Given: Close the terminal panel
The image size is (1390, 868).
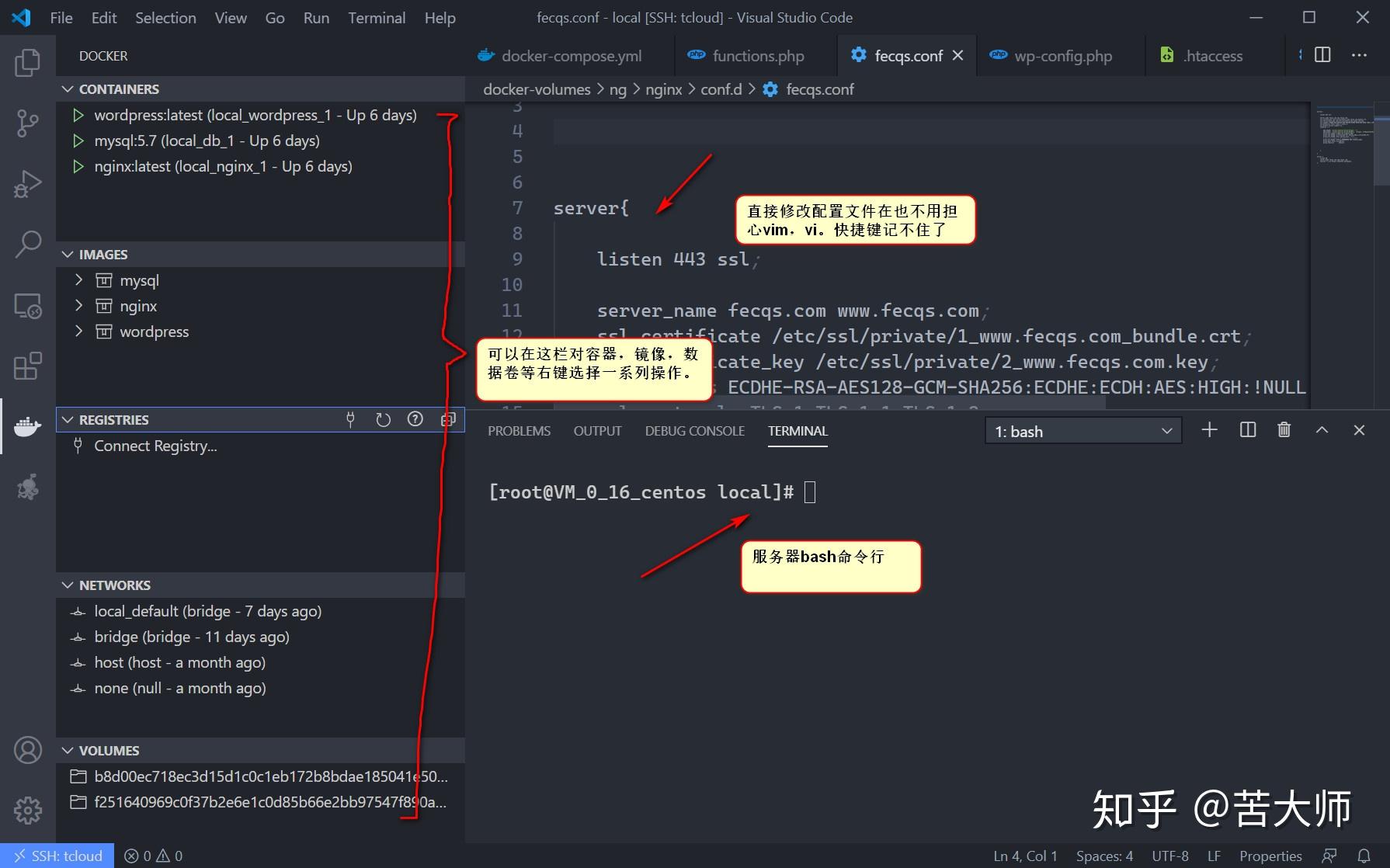Looking at the screenshot, I should (x=1359, y=430).
